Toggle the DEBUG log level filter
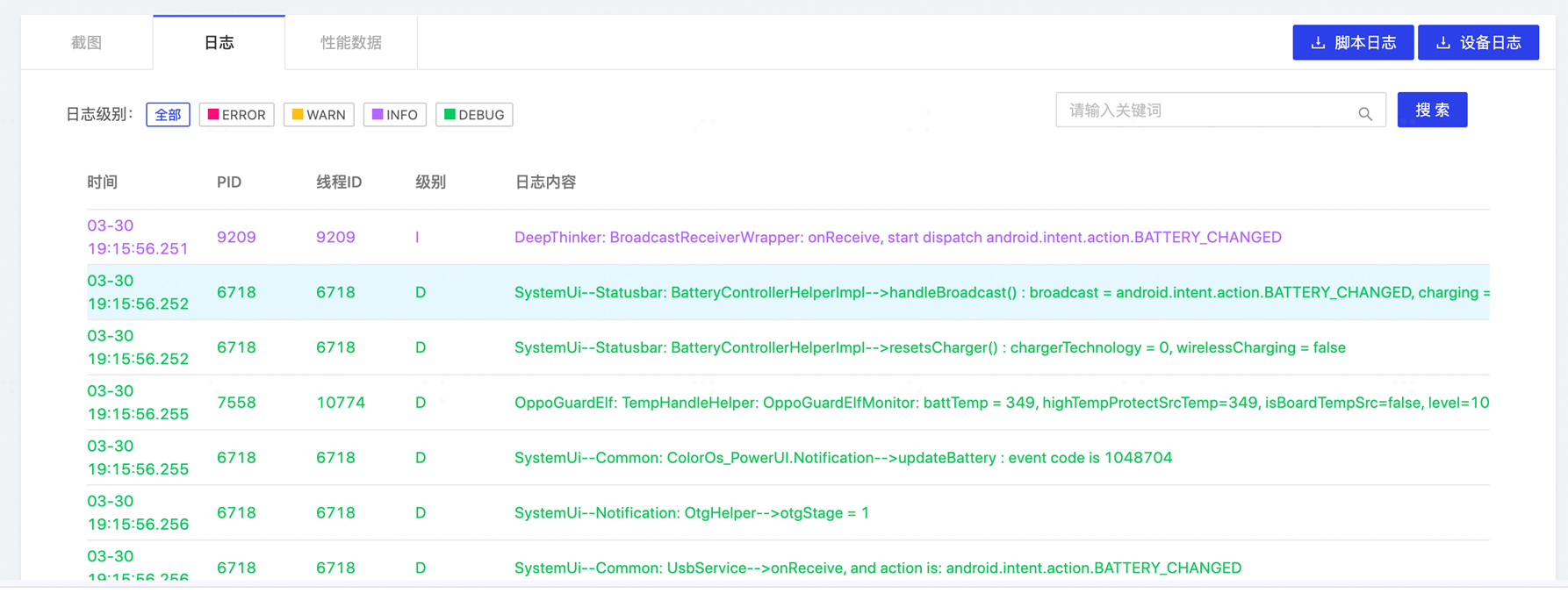Screen dimensions: 1568x593 474,115
